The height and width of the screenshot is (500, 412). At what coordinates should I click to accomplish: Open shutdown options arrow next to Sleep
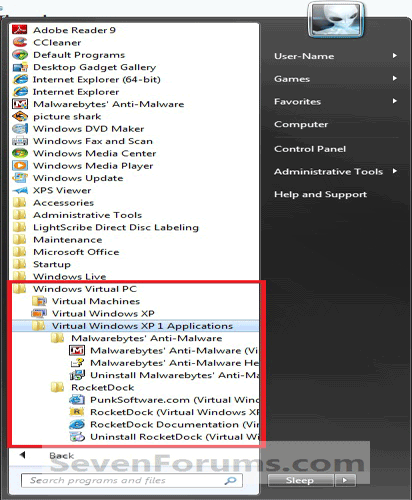(345, 480)
